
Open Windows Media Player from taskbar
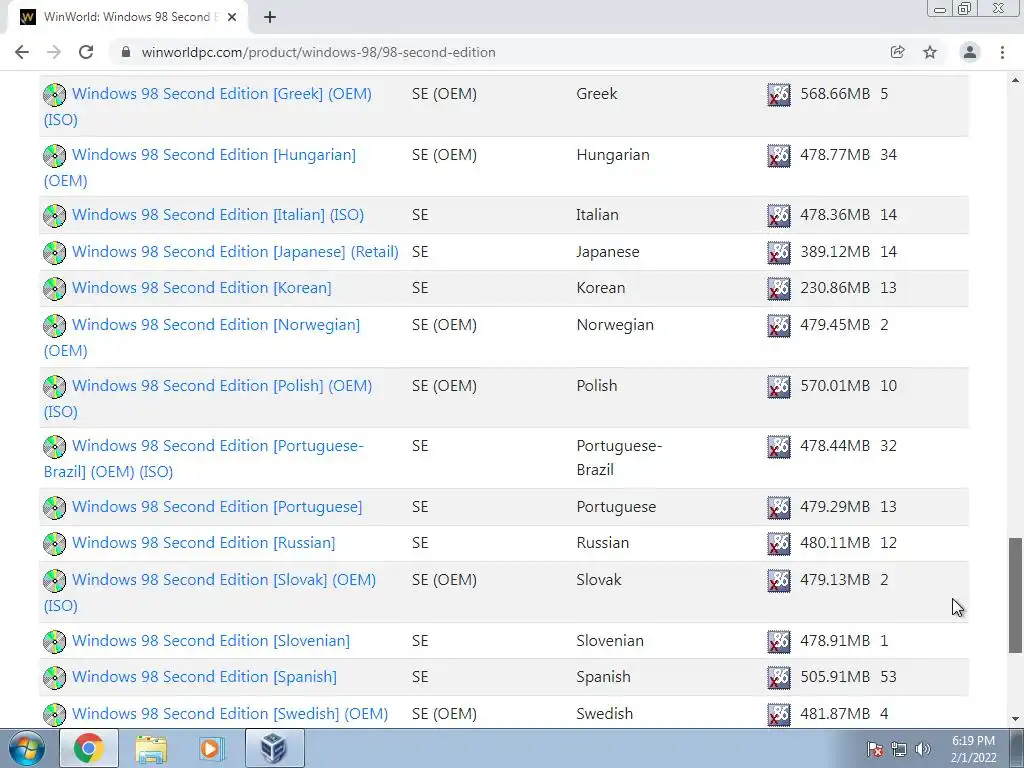point(212,748)
